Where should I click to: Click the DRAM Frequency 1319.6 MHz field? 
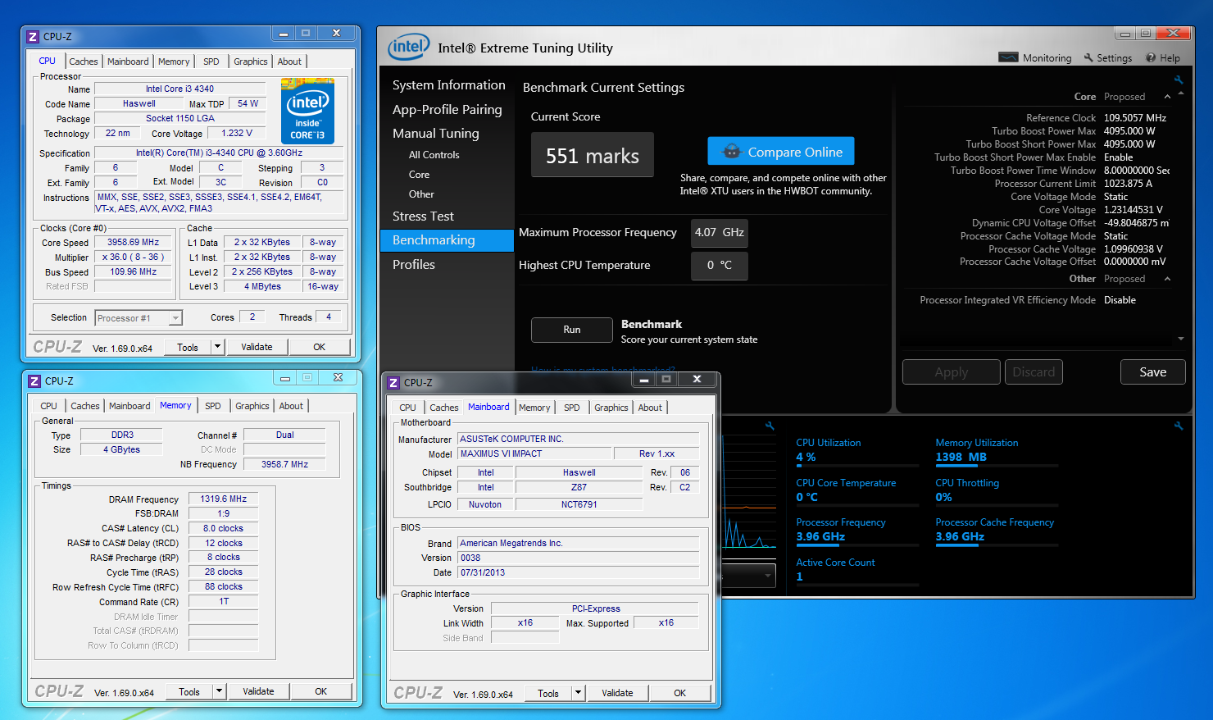pos(224,499)
